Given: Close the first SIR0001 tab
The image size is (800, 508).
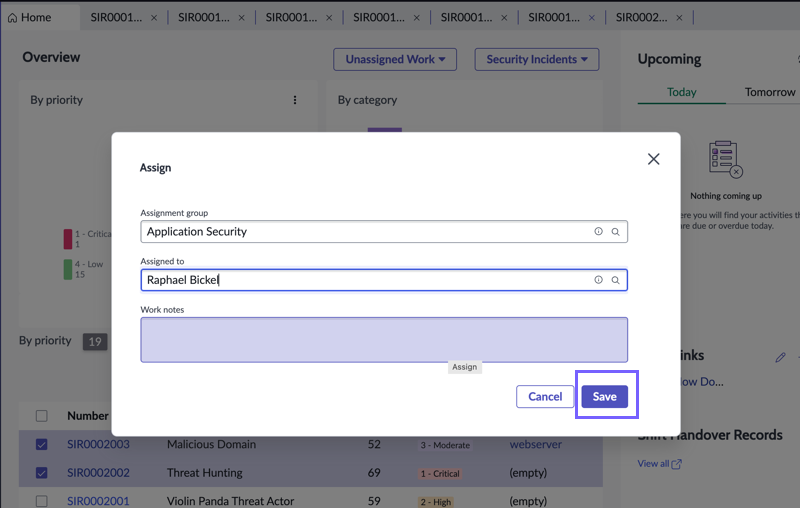Looking at the screenshot, I should [x=154, y=18].
